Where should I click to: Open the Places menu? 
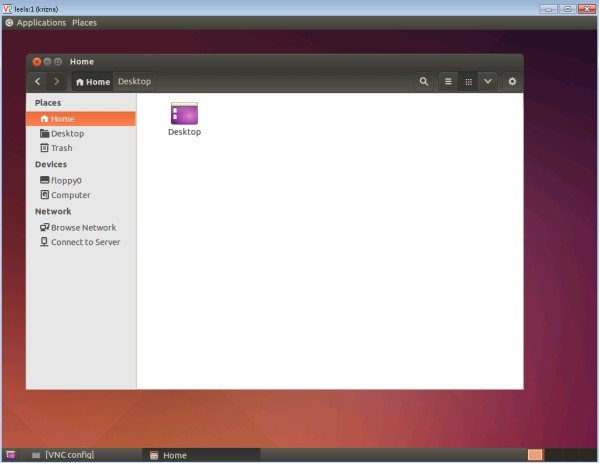(x=84, y=23)
